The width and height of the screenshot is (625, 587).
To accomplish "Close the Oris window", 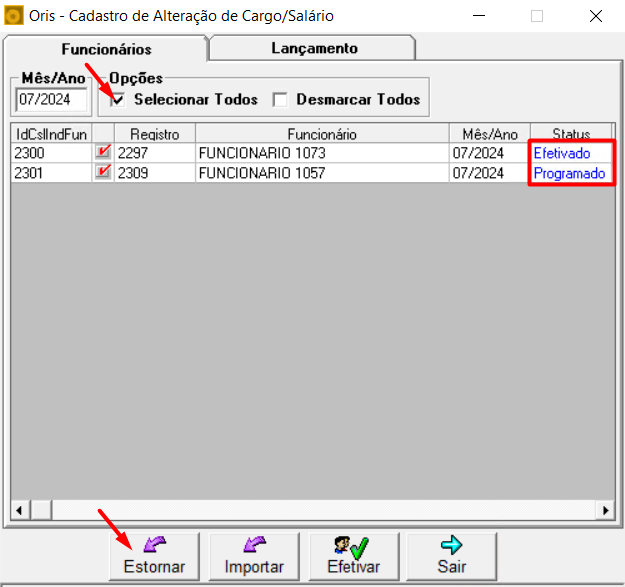I will pos(596,16).
